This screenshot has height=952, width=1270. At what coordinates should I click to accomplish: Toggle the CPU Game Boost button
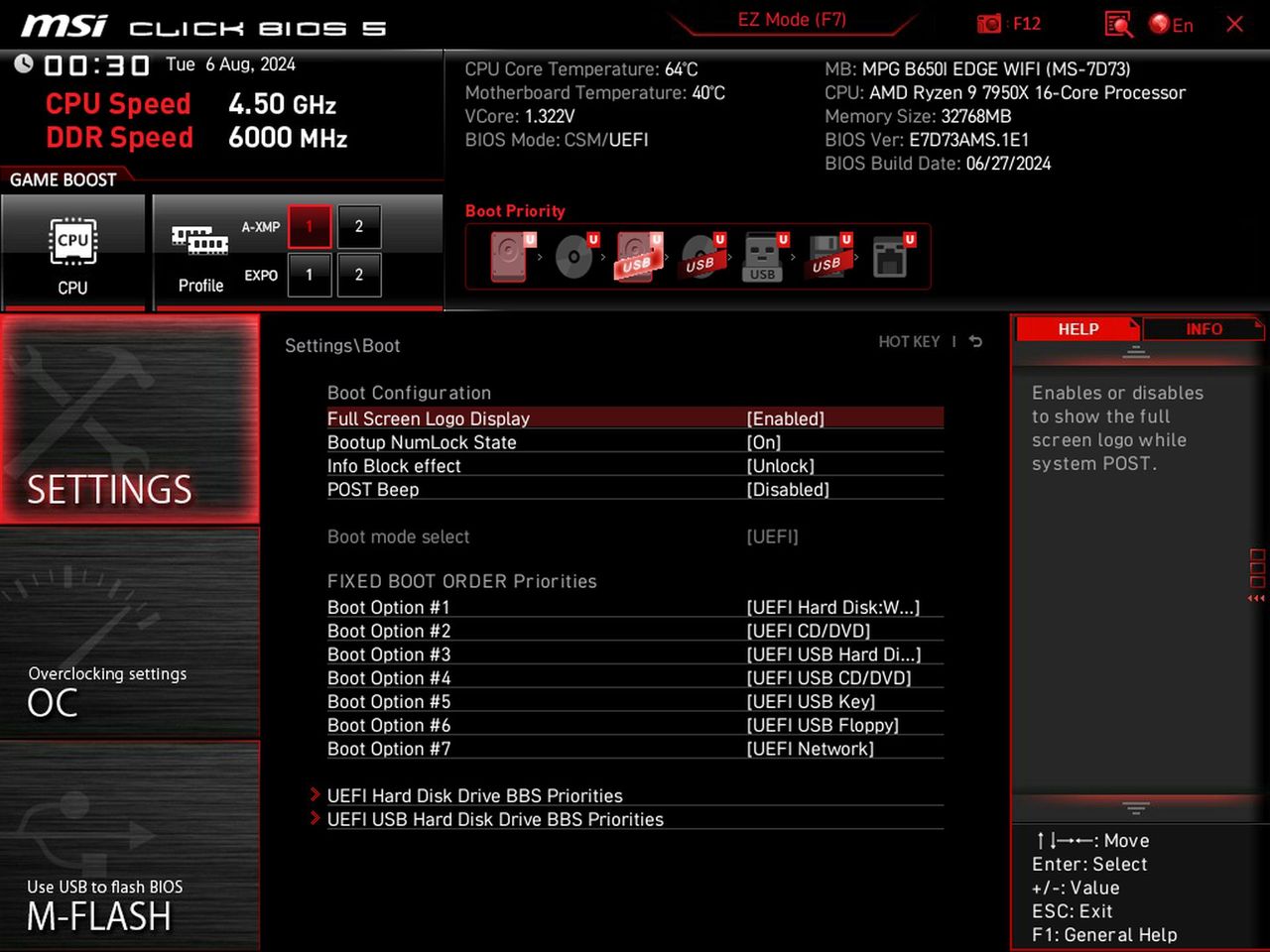pyautogui.click(x=72, y=253)
